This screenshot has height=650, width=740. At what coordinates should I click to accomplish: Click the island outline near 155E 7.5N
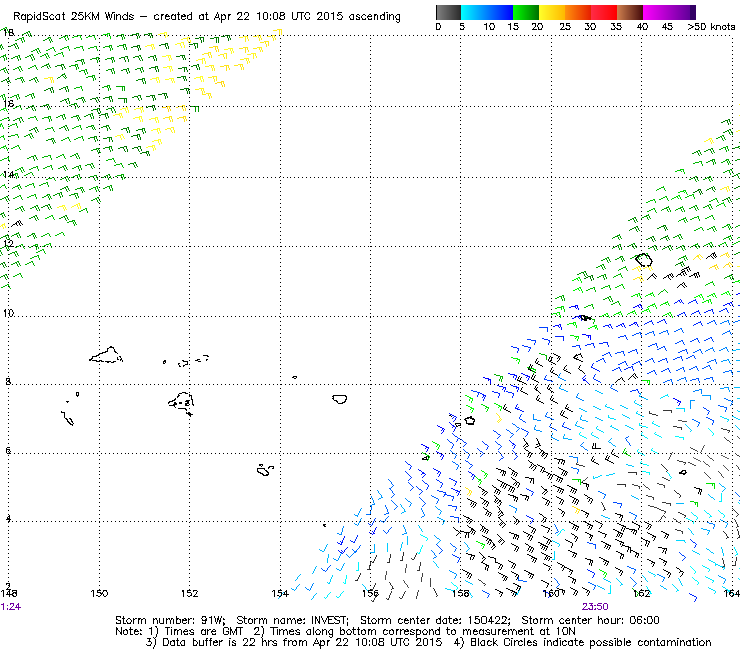(340, 399)
